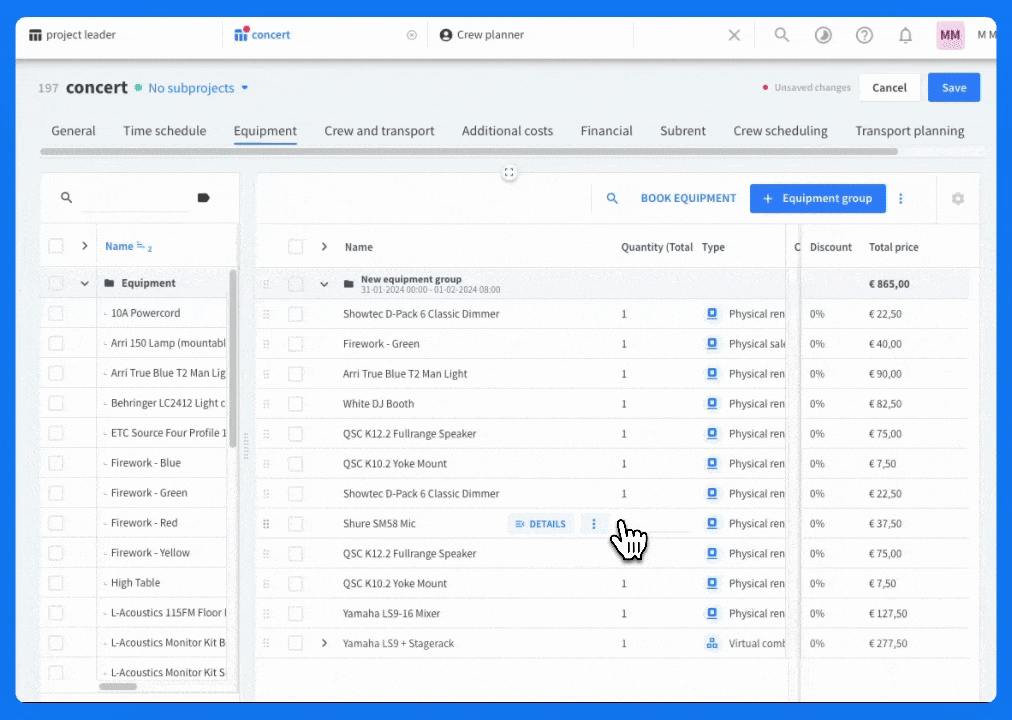Open the Crew planner top tab
Image resolution: width=1012 pixels, height=720 pixels.
(x=481, y=35)
